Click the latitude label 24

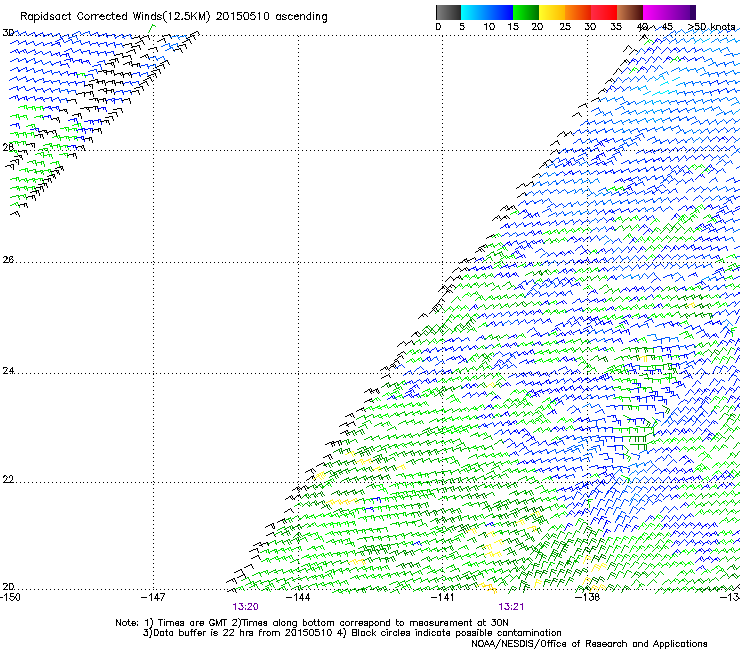tap(8, 371)
